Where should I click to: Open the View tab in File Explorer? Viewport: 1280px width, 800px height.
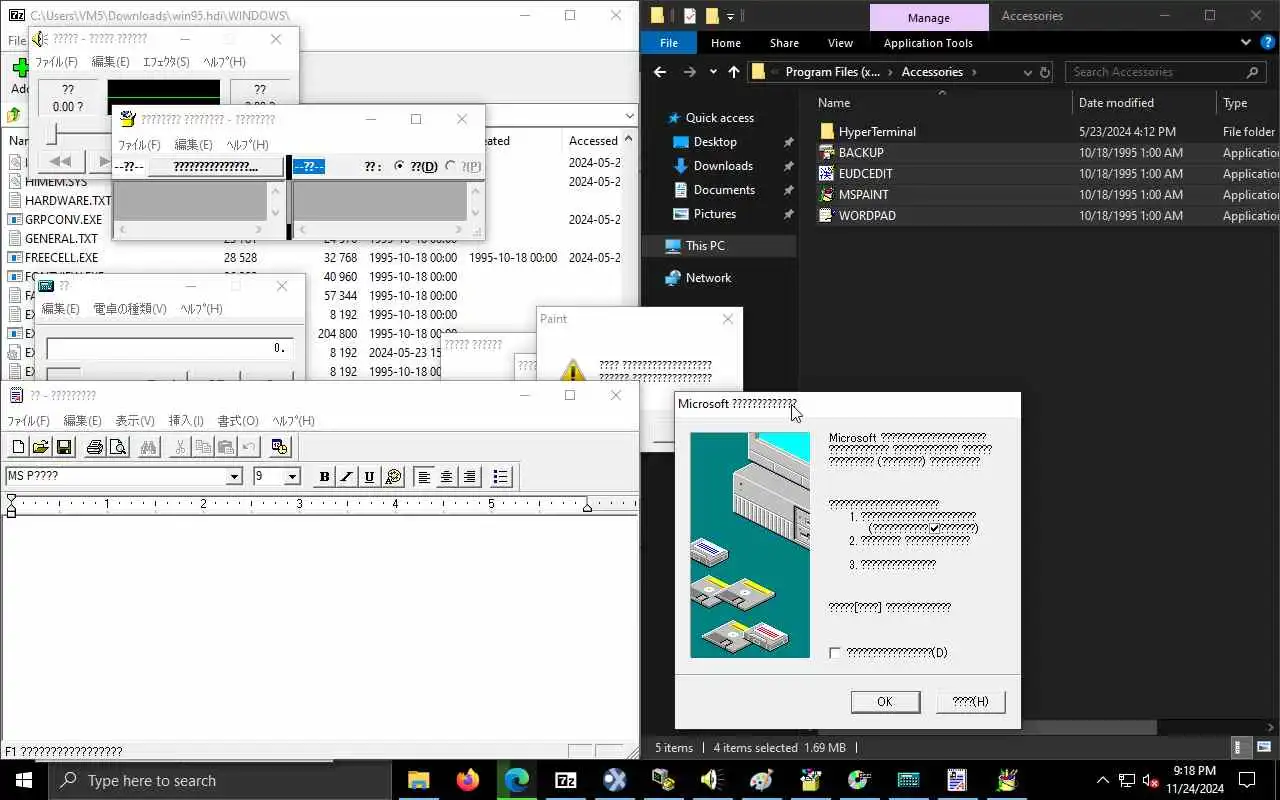[x=840, y=43]
